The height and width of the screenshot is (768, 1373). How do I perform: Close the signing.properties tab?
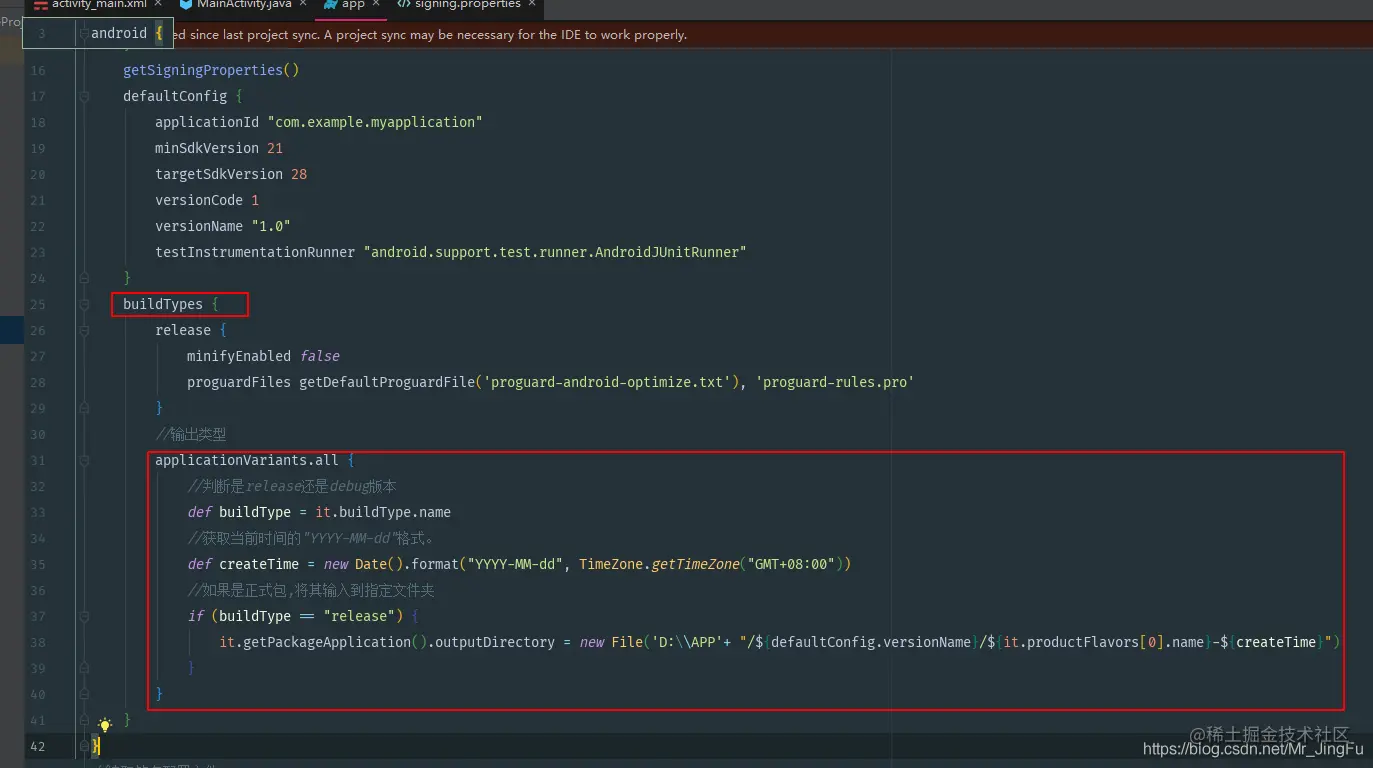(532, 4)
